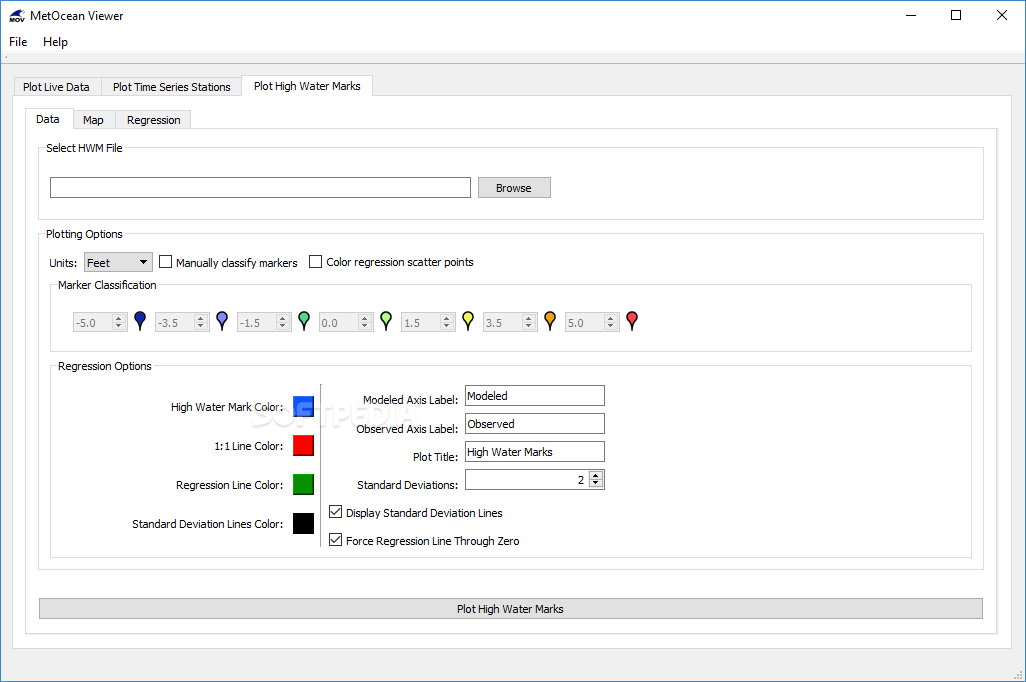1026x682 pixels.
Task: Open the Help menu
Action: tap(56, 42)
